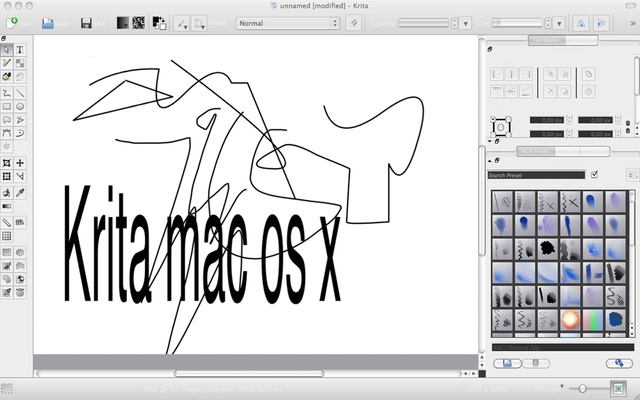Image resolution: width=640 pixels, height=400 pixels.
Task: Select the Color picker eyedropper tool
Action: (20, 193)
